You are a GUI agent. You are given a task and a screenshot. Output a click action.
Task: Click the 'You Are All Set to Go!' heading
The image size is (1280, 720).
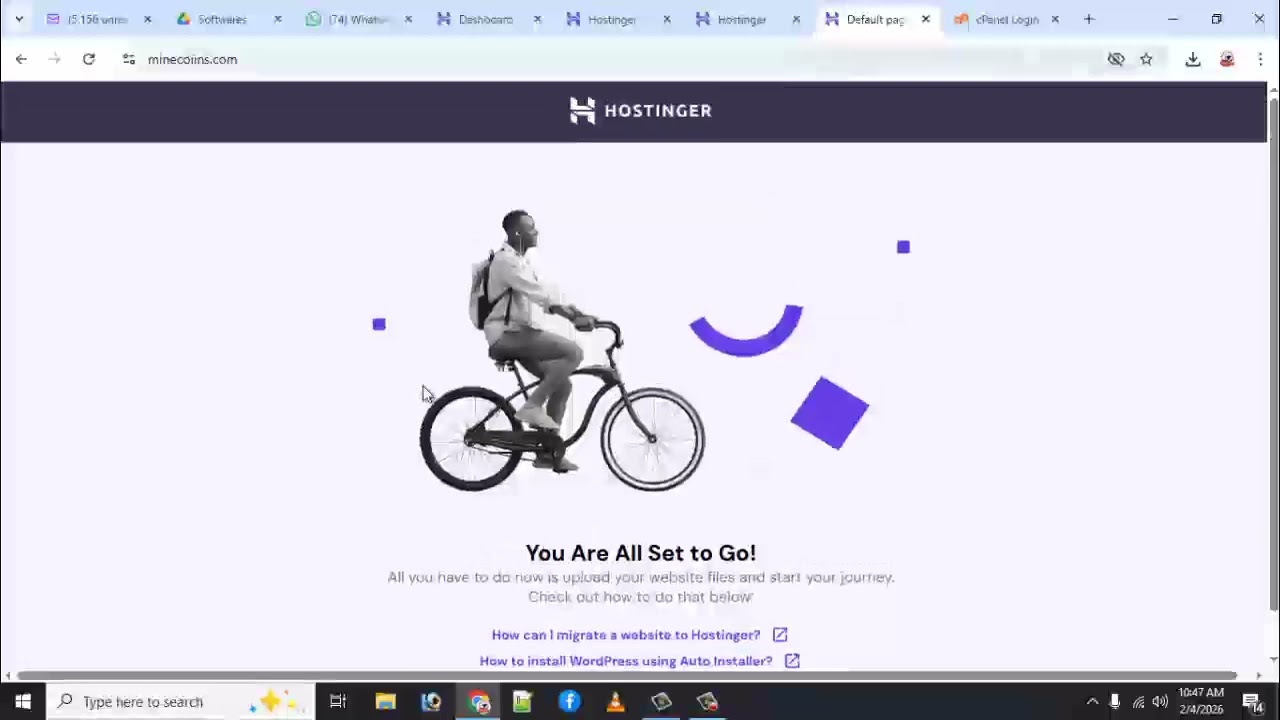point(640,553)
